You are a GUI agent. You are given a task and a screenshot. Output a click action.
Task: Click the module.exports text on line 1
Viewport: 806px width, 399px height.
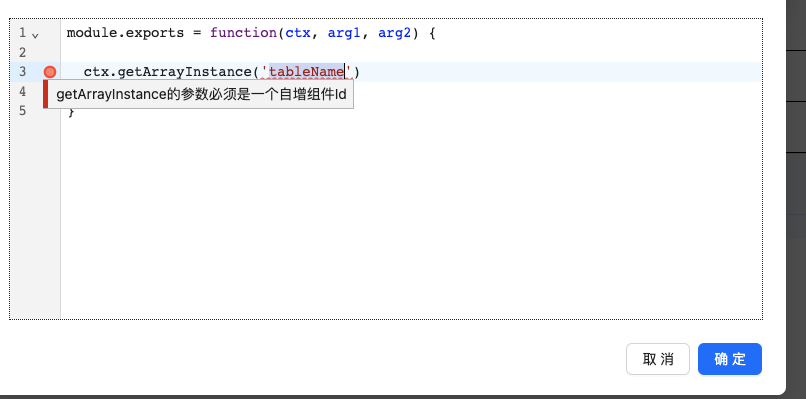pyautogui.click(x=125, y=33)
